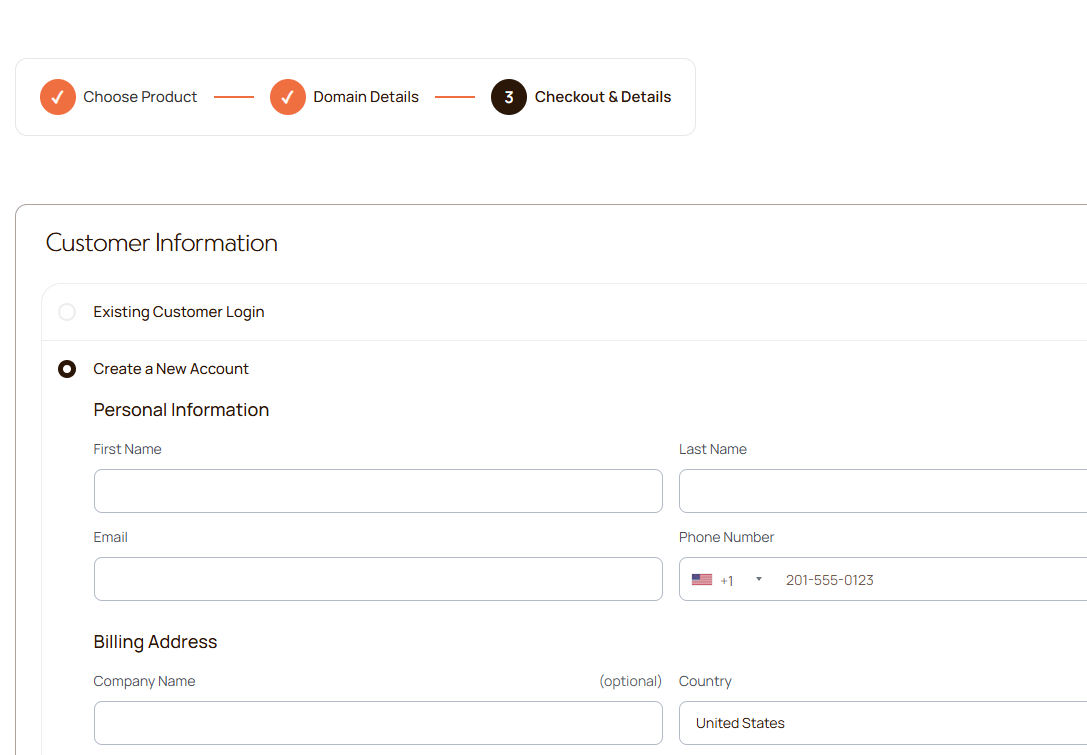Screen dimensions: 1087x755
Task: Open the phone country code dropdown arrow
Action: click(758, 580)
